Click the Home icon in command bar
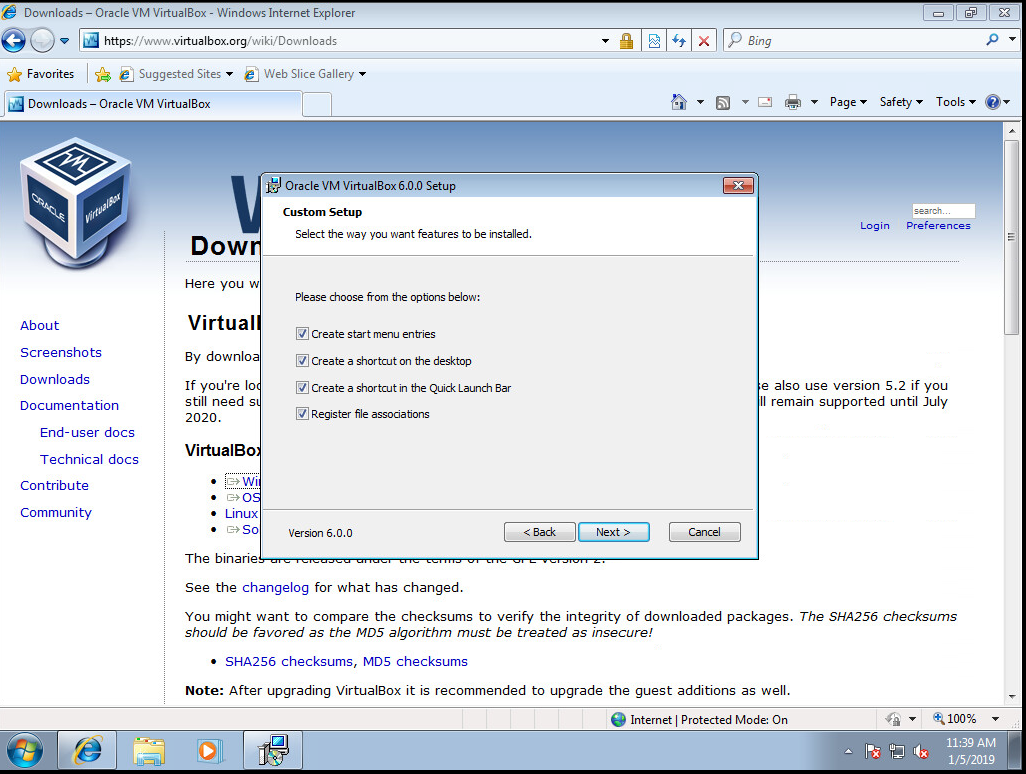 point(679,102)
